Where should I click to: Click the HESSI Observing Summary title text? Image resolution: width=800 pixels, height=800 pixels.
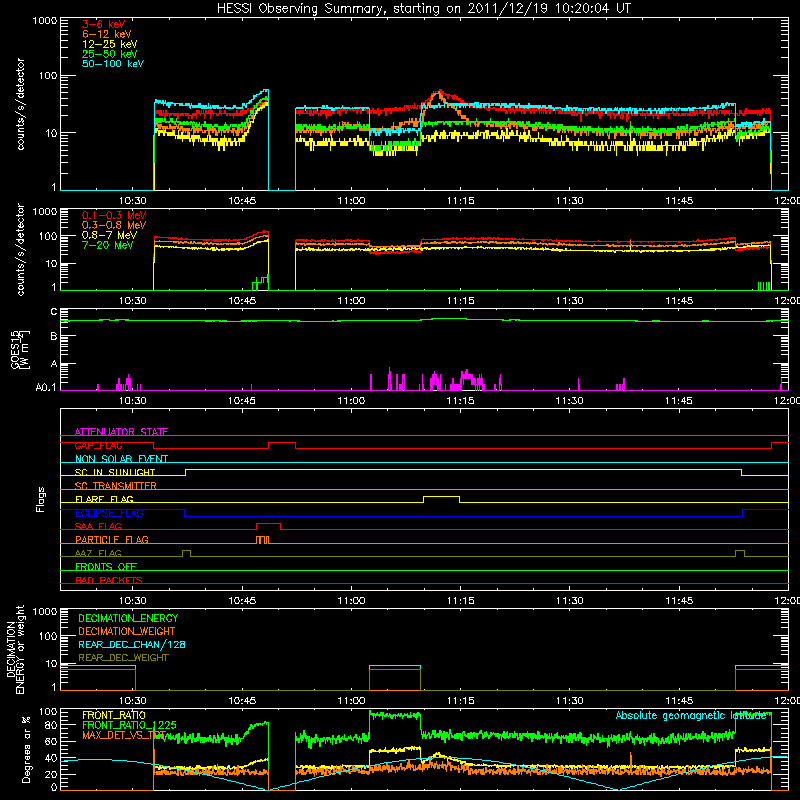pyautogui.click(x=423, y=8)
